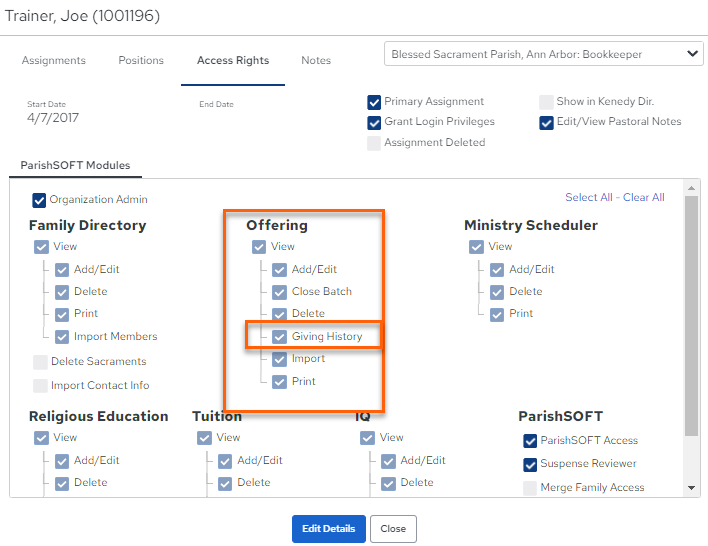
Task: Uncheck Giving History under Offering
Action: pos(279,336)
